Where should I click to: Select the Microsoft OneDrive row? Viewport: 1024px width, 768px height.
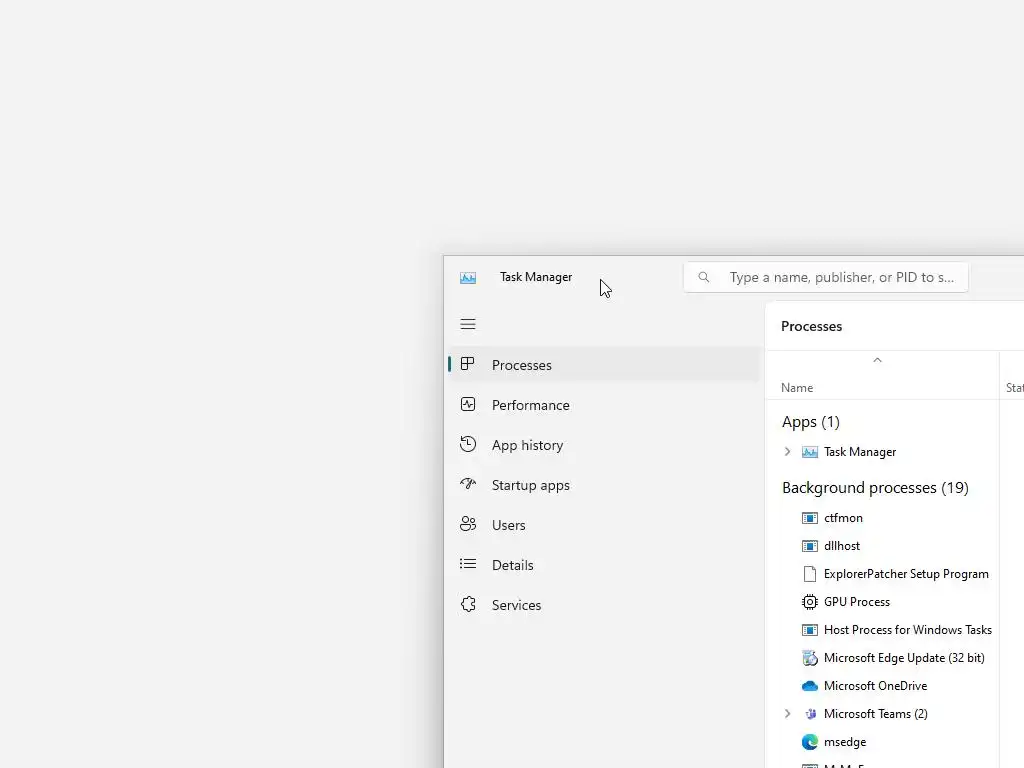(882, 686)
